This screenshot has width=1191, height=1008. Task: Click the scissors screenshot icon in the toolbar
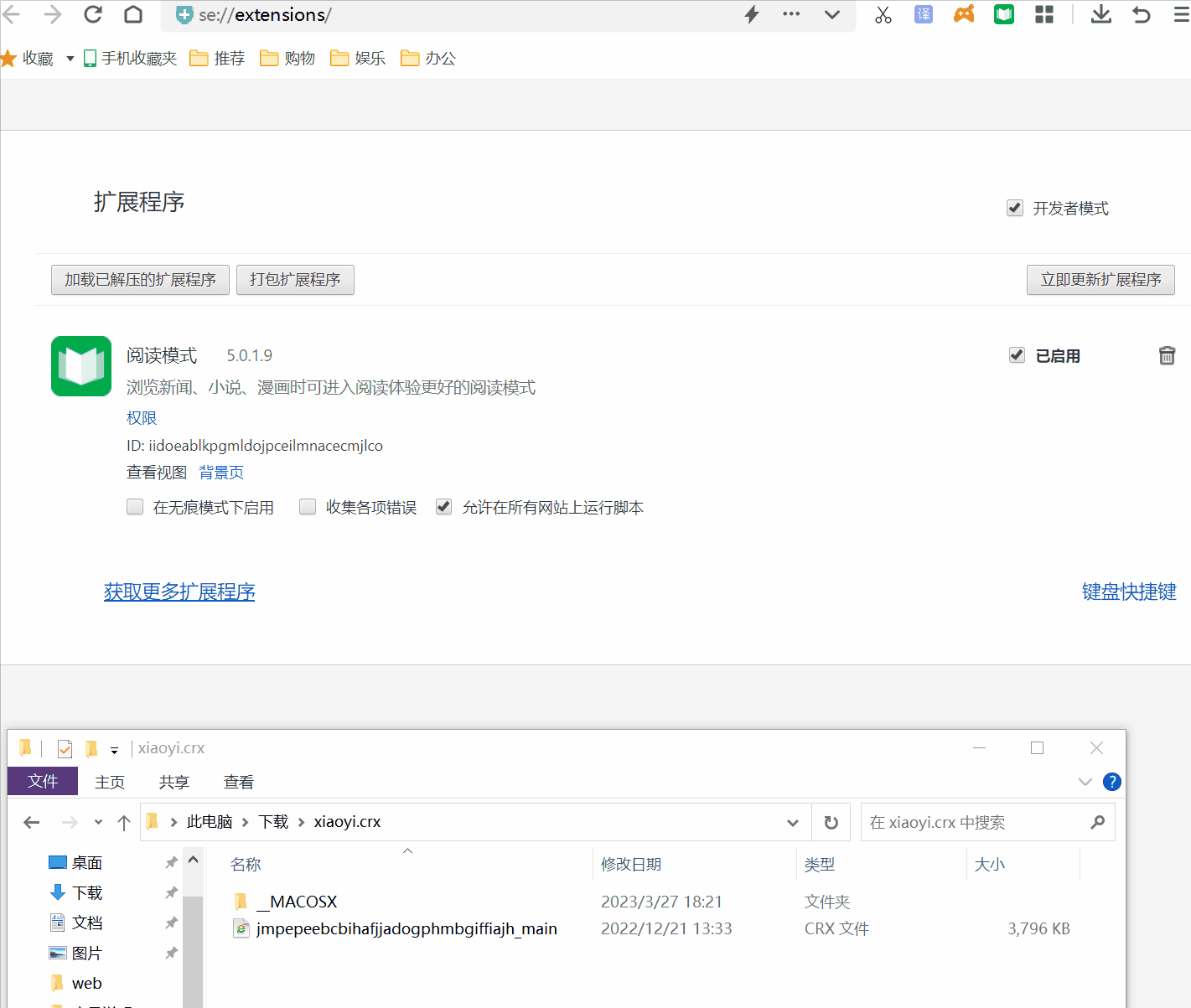point(883,15)
